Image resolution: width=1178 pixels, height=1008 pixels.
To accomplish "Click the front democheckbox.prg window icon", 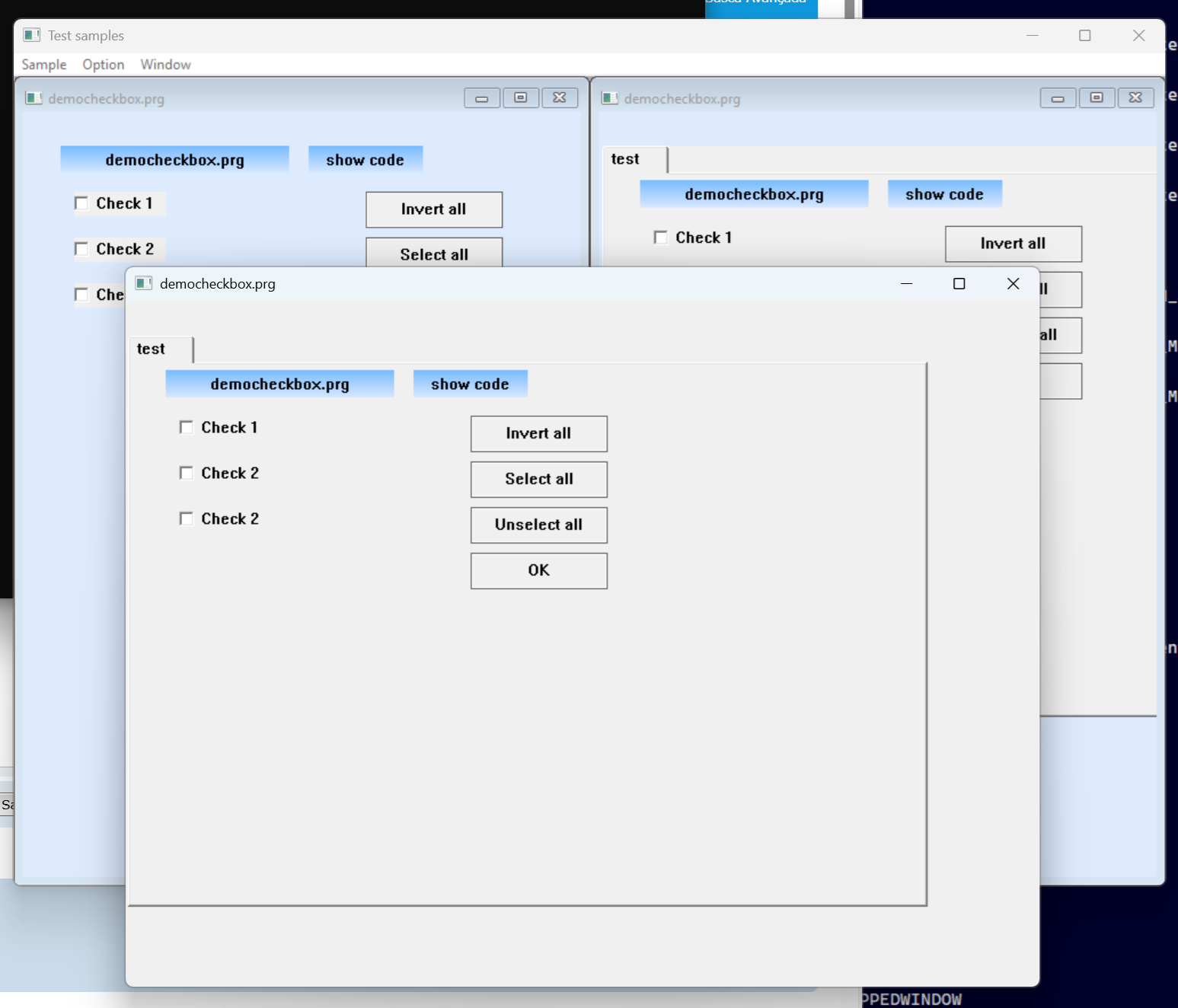I will [144, 283].
